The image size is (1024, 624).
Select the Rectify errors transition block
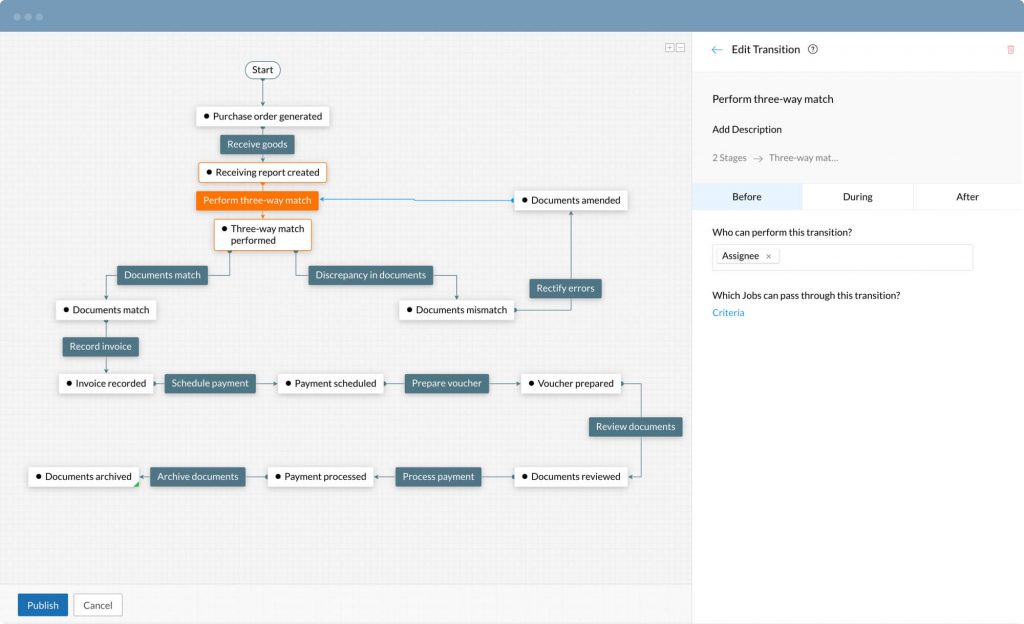coord(566,288)
